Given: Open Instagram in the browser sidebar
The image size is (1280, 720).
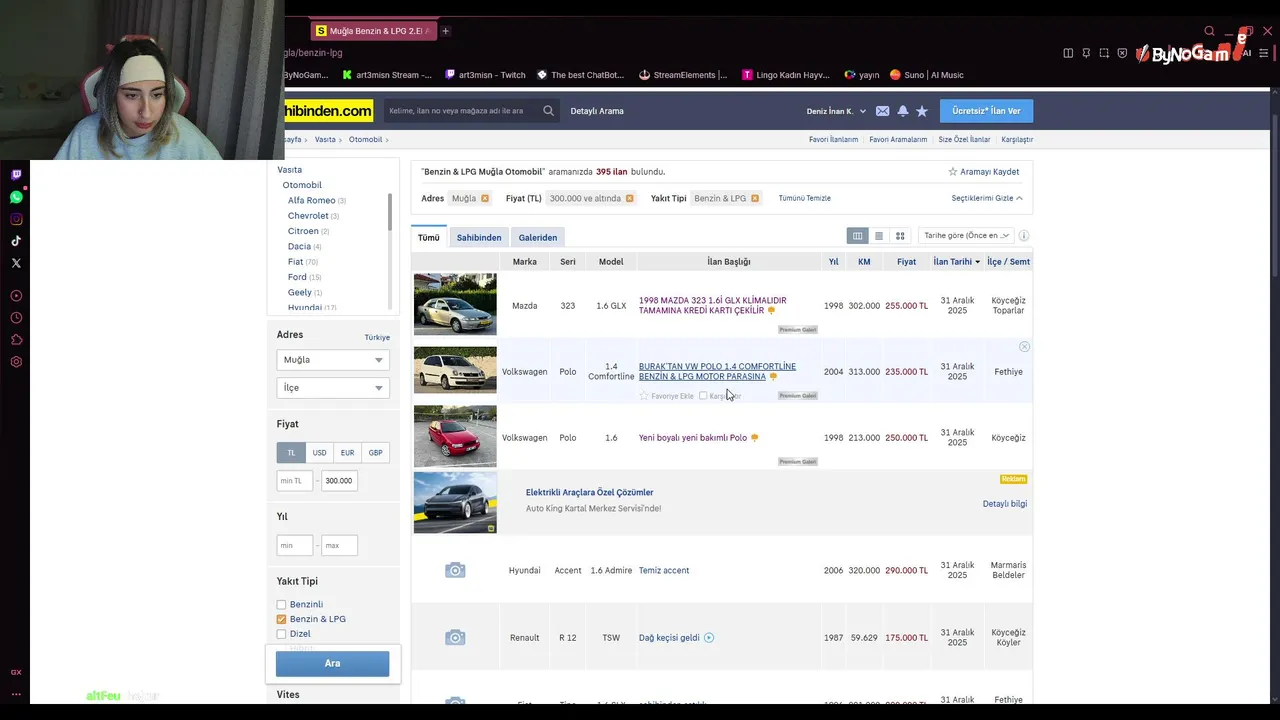Looking at the screenshot, I should click(16, 219).
